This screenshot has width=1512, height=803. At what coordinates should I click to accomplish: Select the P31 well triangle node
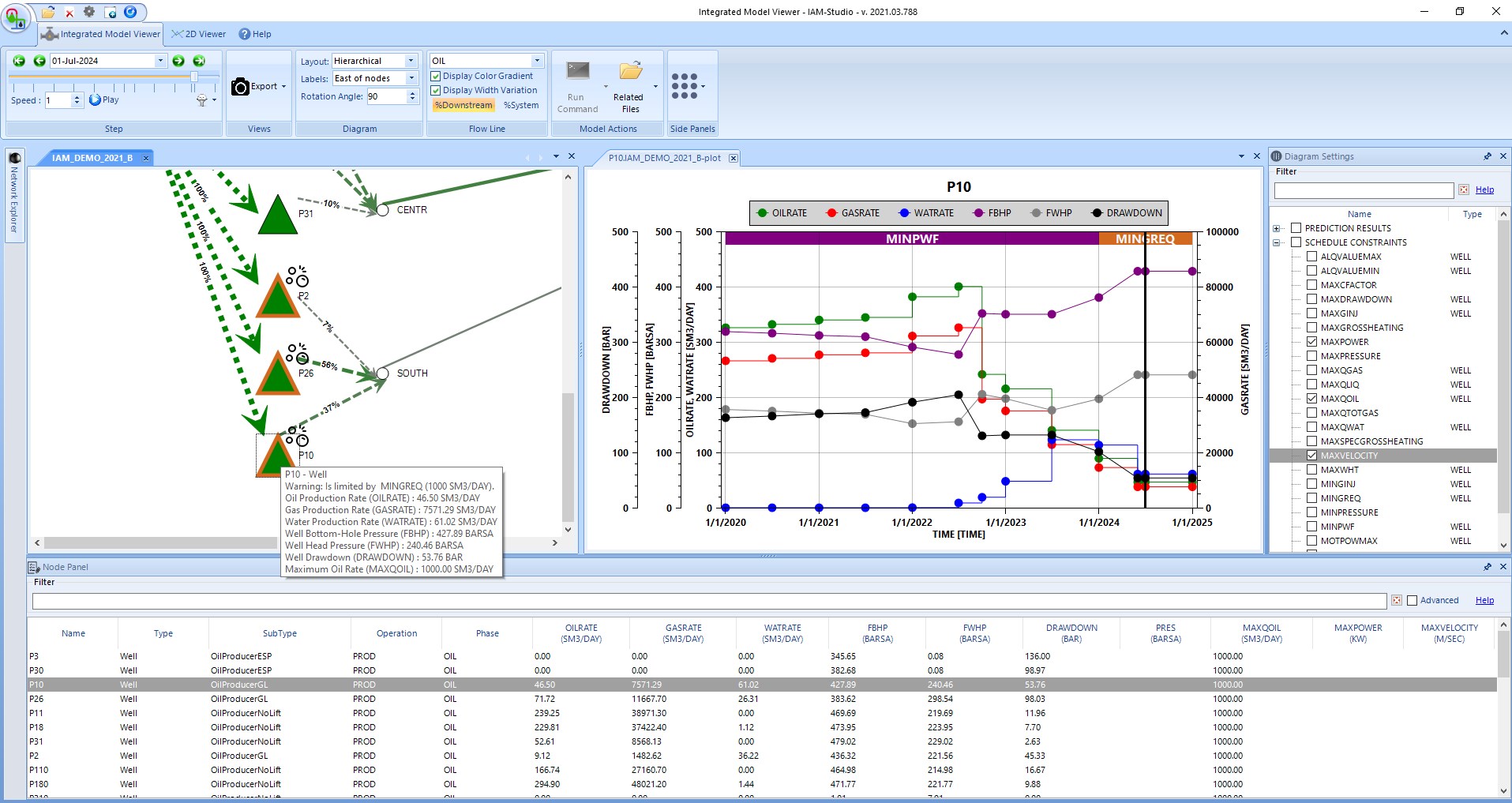278,215
